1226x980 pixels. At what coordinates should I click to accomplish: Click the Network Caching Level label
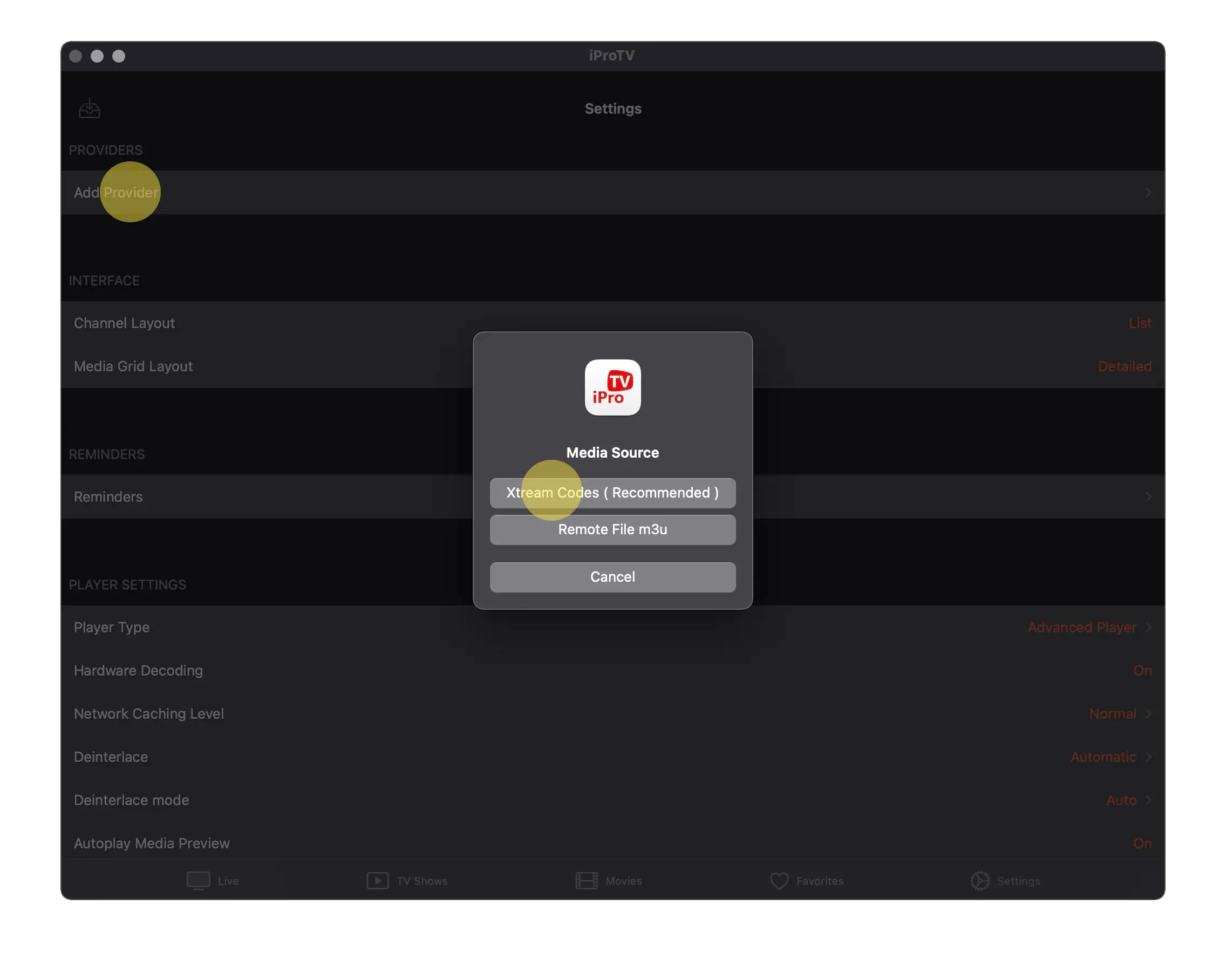pos(149,714)
